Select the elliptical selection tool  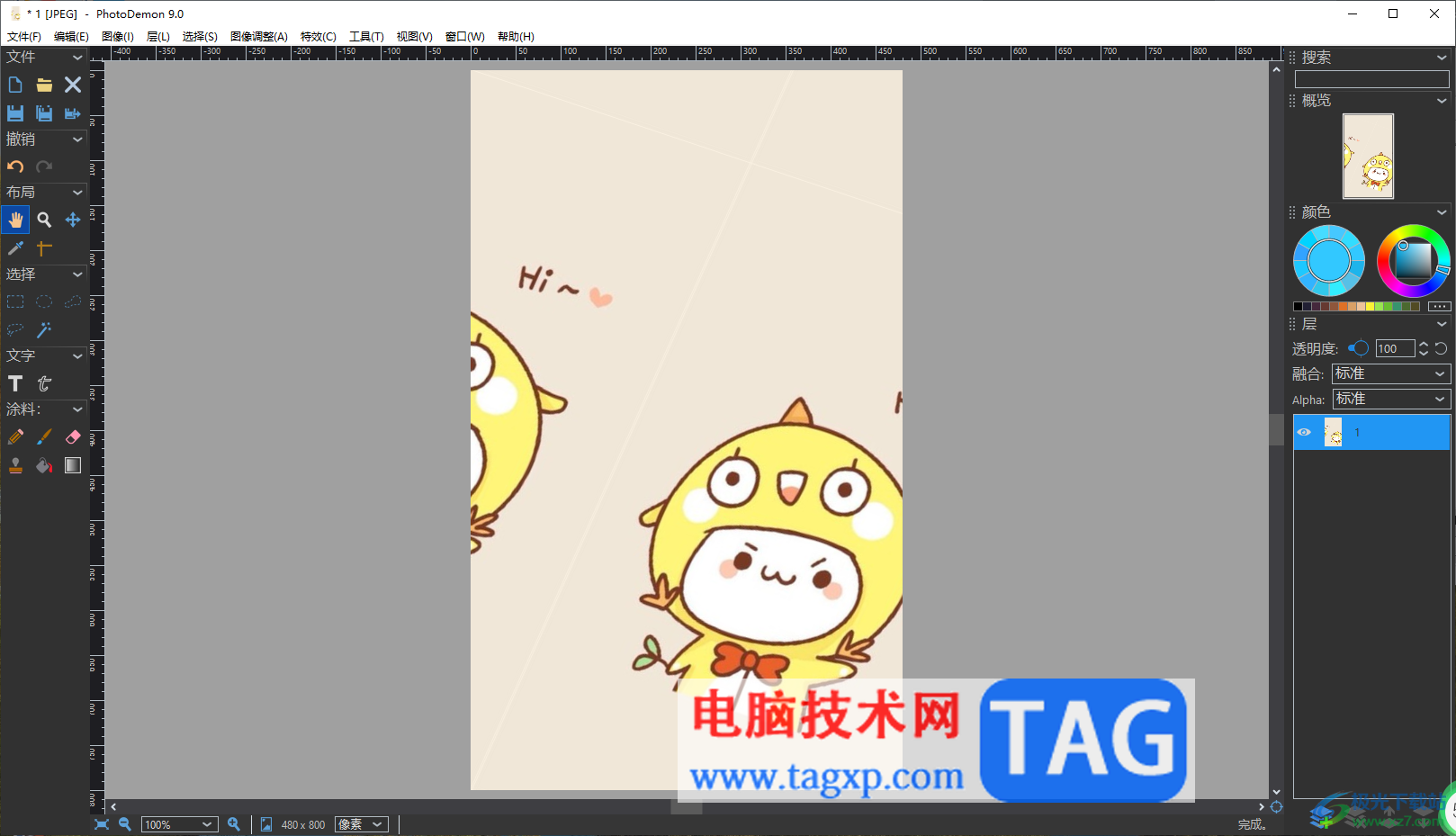44,301
